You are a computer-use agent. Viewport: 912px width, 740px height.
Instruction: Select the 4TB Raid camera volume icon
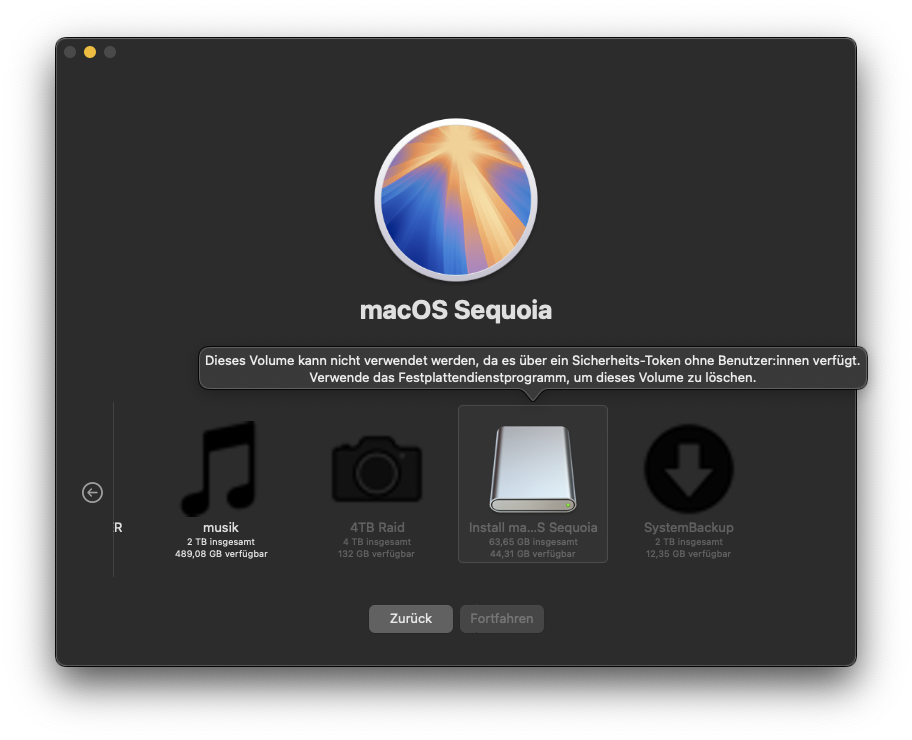point(377,469)
